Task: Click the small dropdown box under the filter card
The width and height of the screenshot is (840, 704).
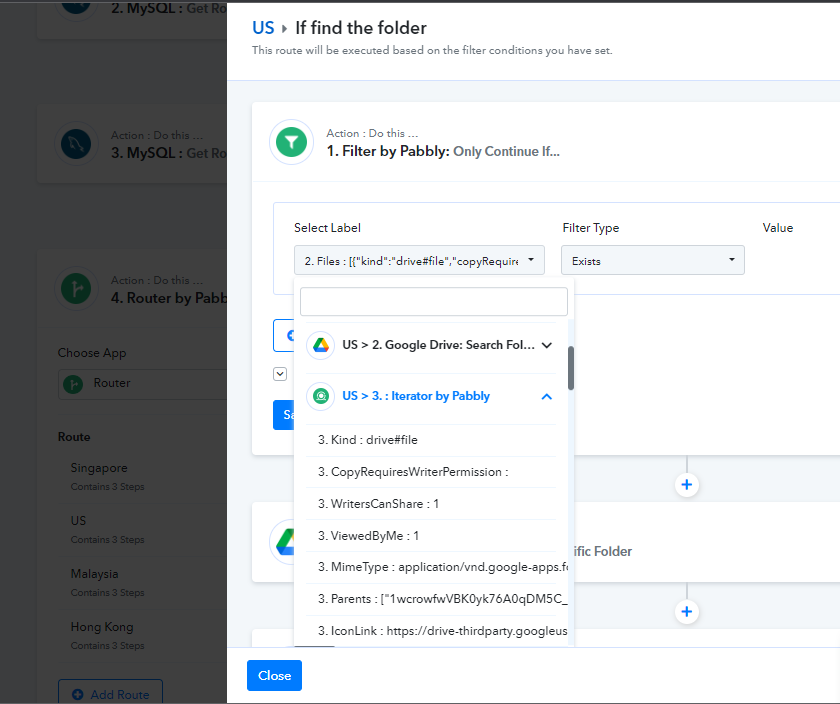Action: [x=280, y=373]
